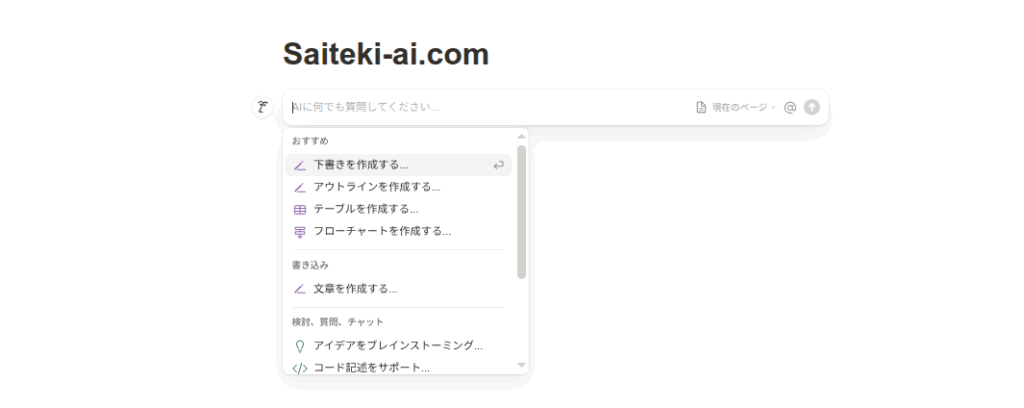The width and height of the screenshot is (1024, 408).
Task: Open the 現在のページ dropdown
Action: (x=737, y=107)
